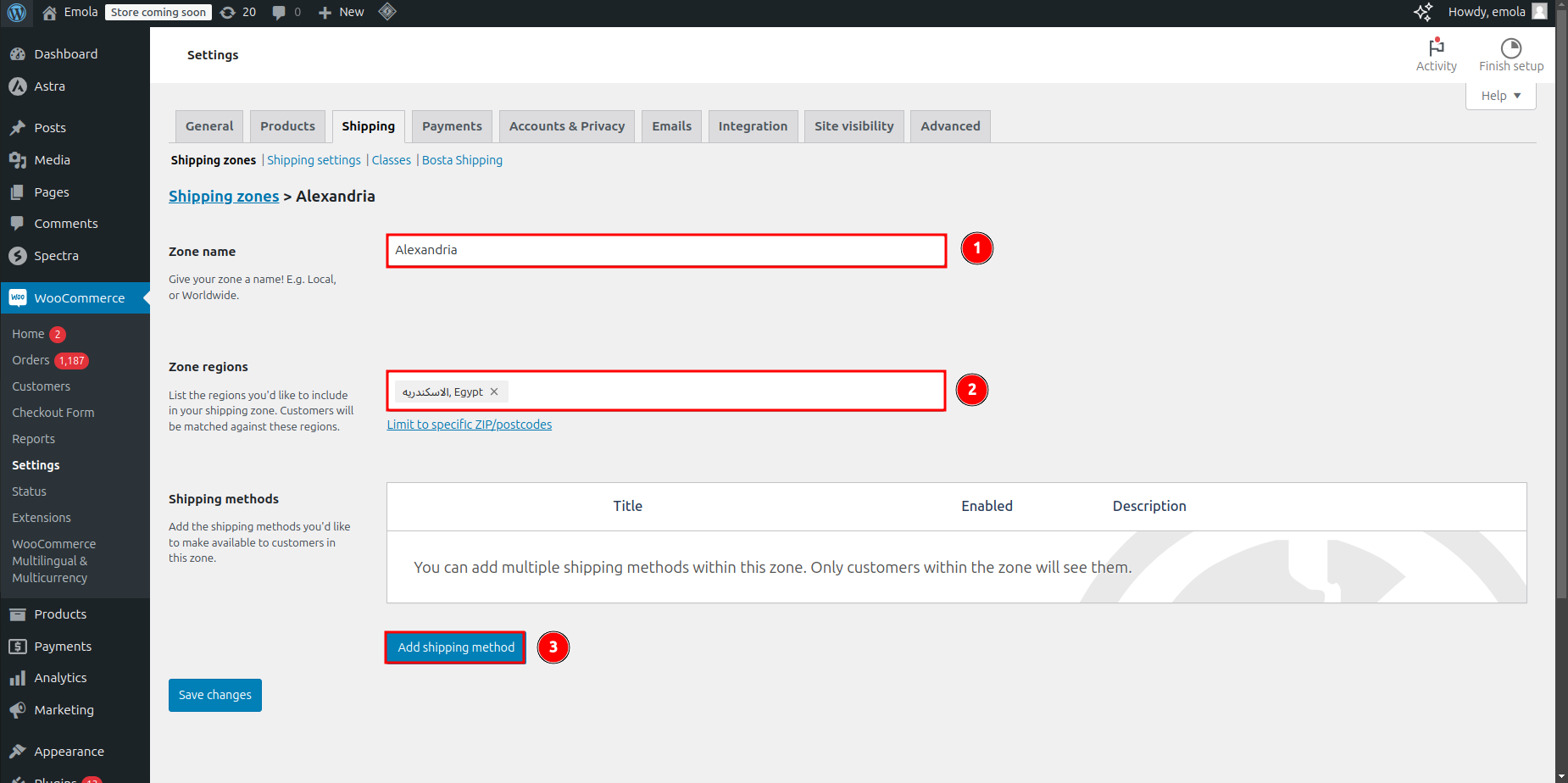The width and height of the screenshot is (1568, 783).
Task: Click Limit to specific ZIP/postcodes link
Action: (470, 425)
